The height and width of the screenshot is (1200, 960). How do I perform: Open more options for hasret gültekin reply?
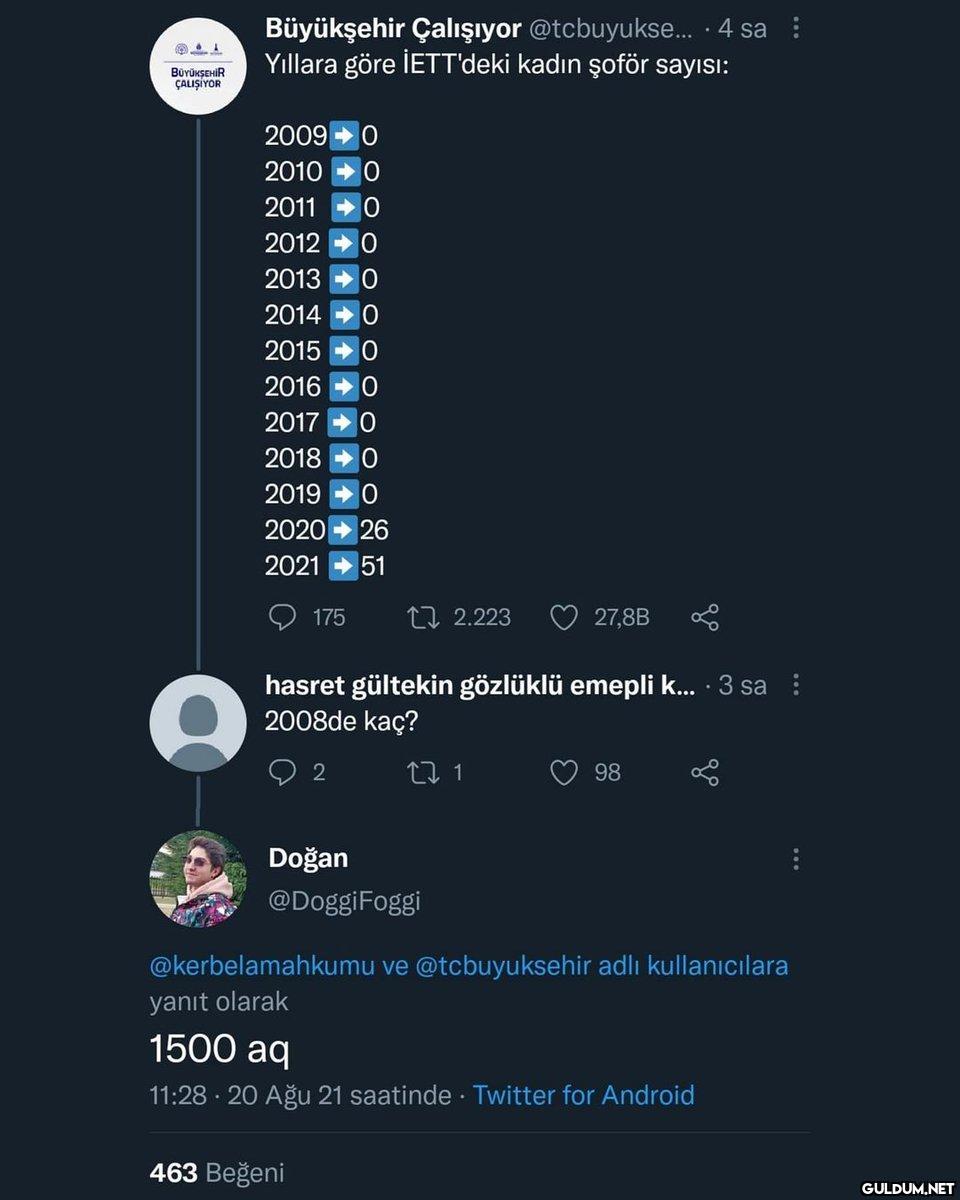pos(796,684)
